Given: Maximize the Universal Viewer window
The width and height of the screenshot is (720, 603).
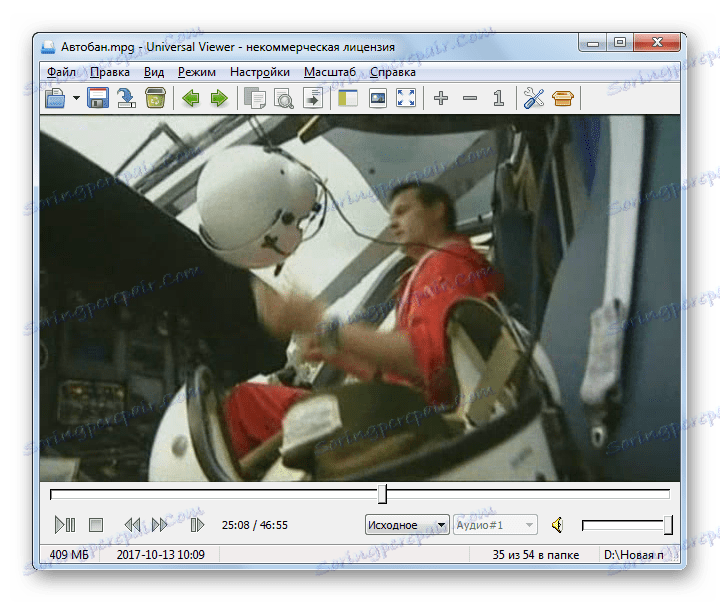Looking at the screenshot, I should click(619, 43).
